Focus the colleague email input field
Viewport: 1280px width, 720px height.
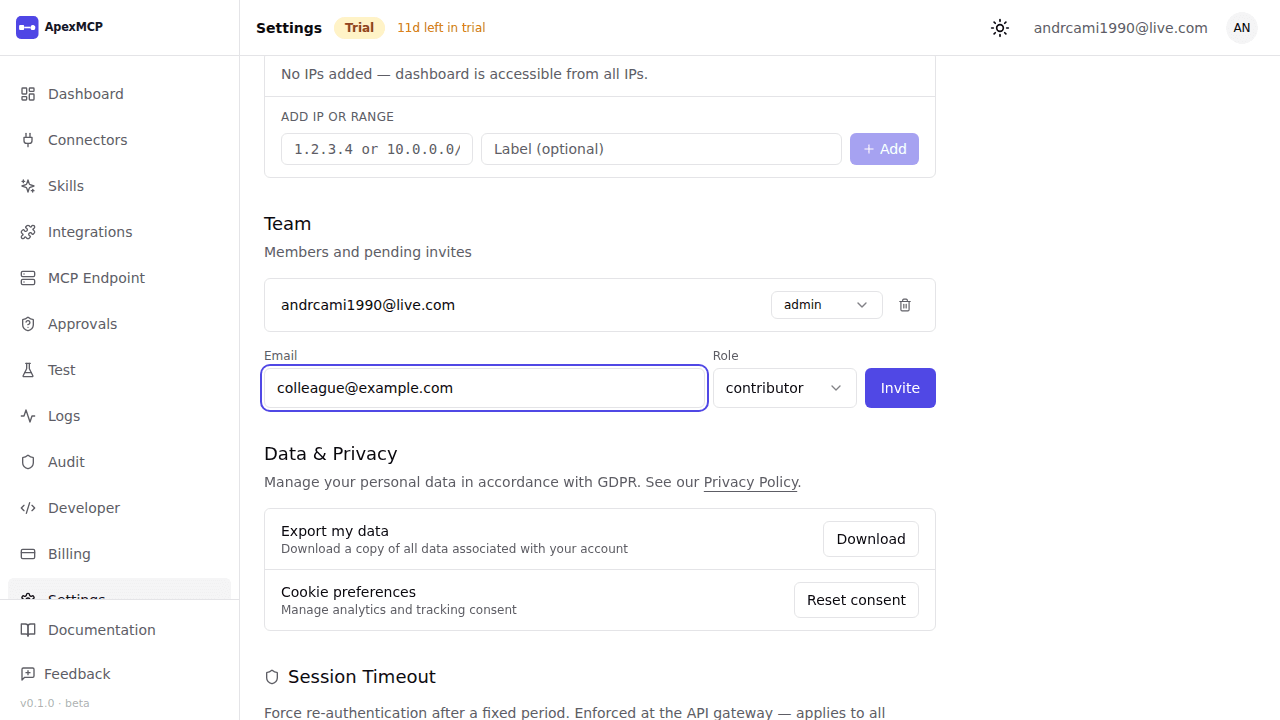click(x=485, y=388)
